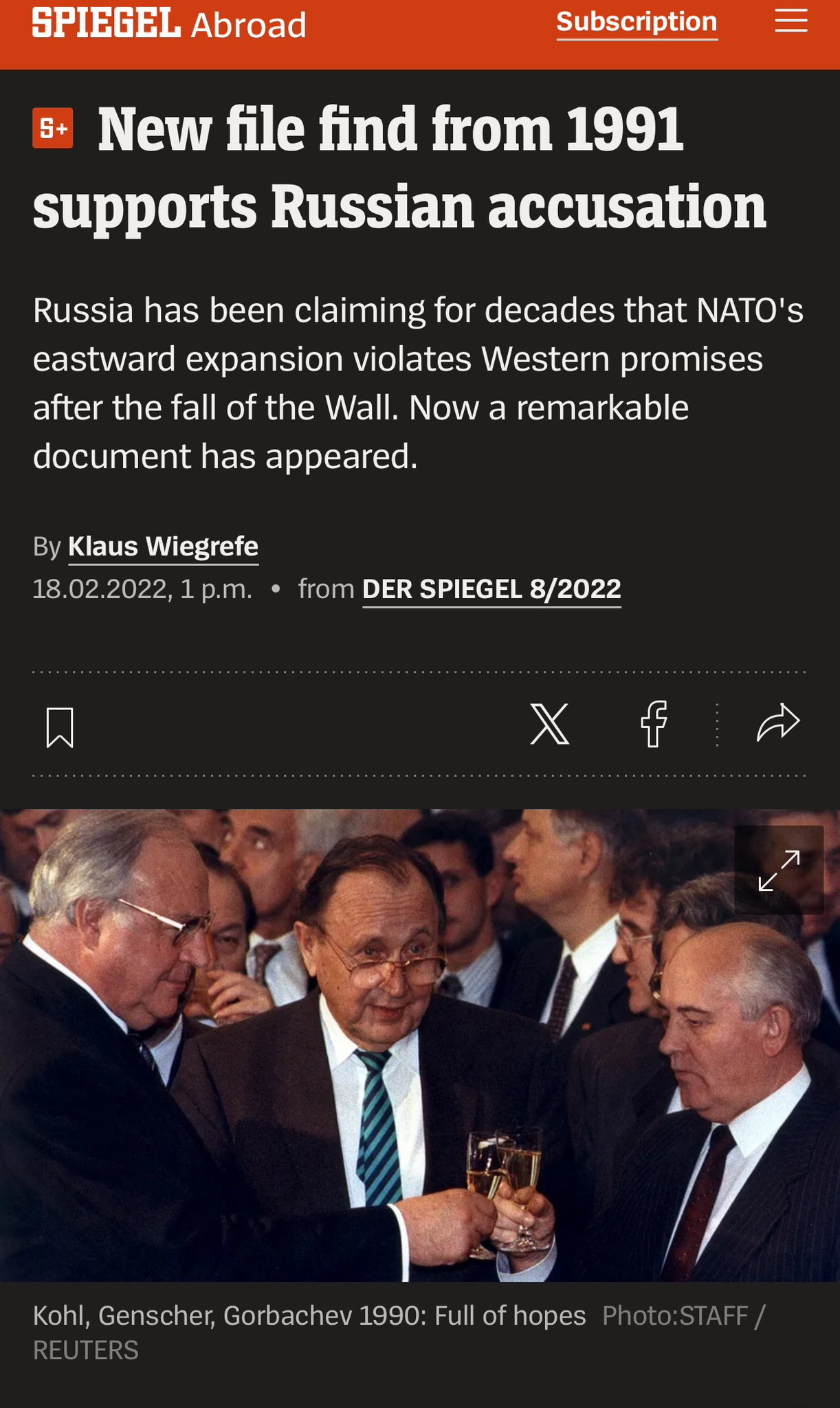The width and height of the screenshot is (840, 1408).
Task: Go to SPIEGEL home via logo
Action: (107, 23)
